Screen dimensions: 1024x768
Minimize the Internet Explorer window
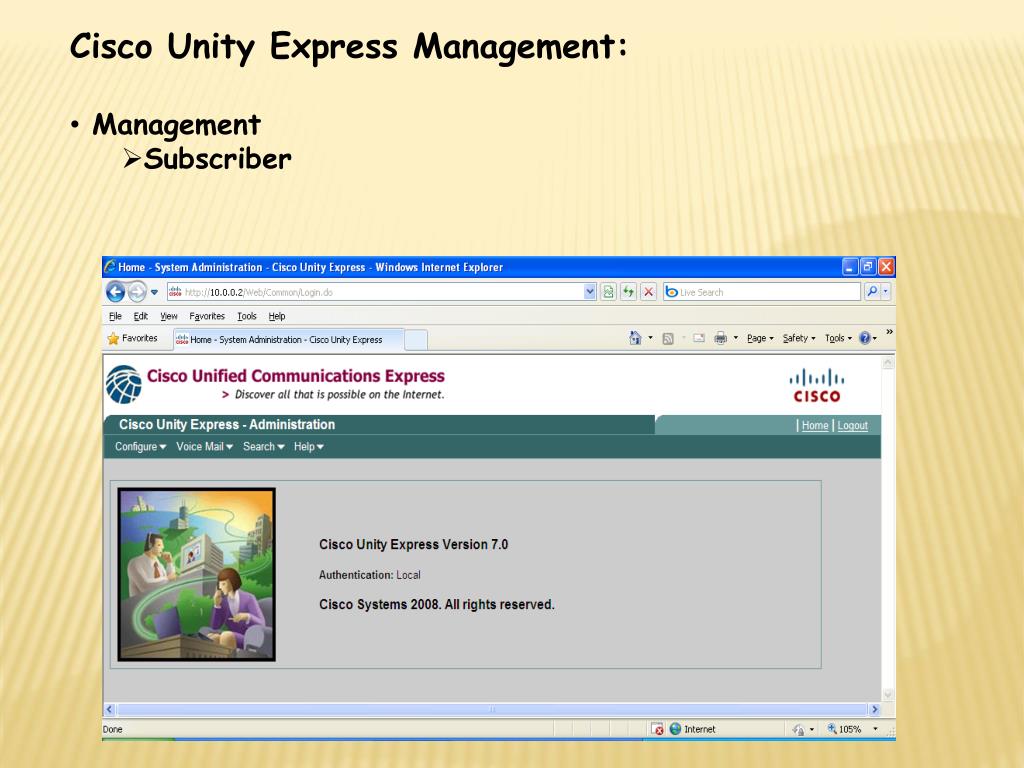pos(849,266)
